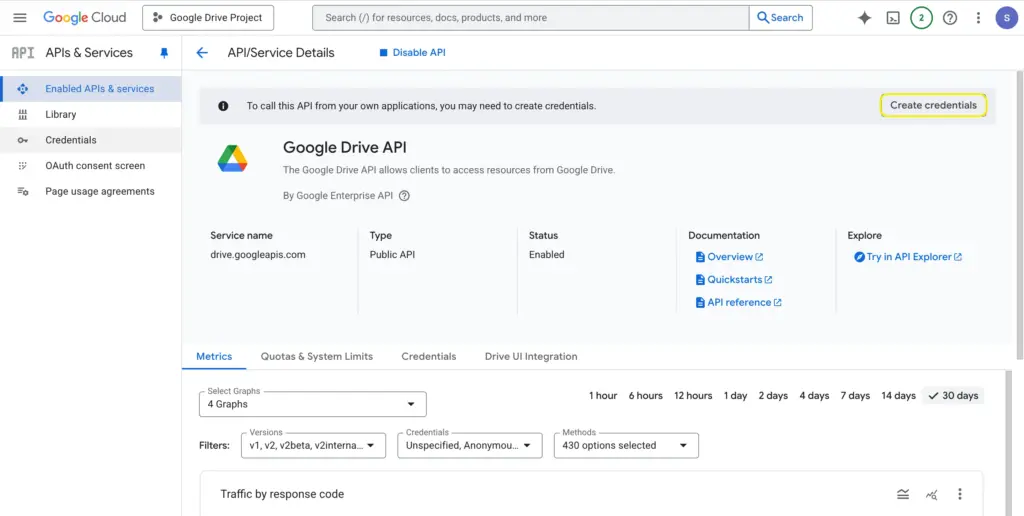Click the Create credentials button
1024x516 pixels.
click(933, 105)
